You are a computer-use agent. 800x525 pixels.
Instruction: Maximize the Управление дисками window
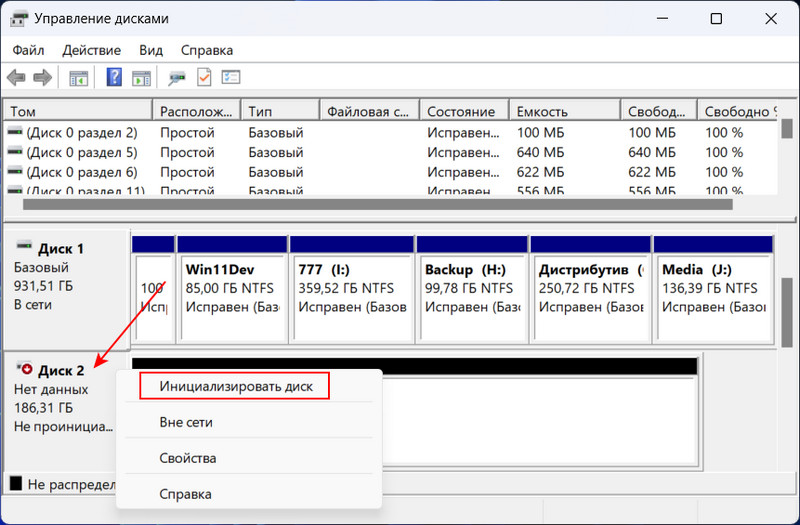(716, 19)
